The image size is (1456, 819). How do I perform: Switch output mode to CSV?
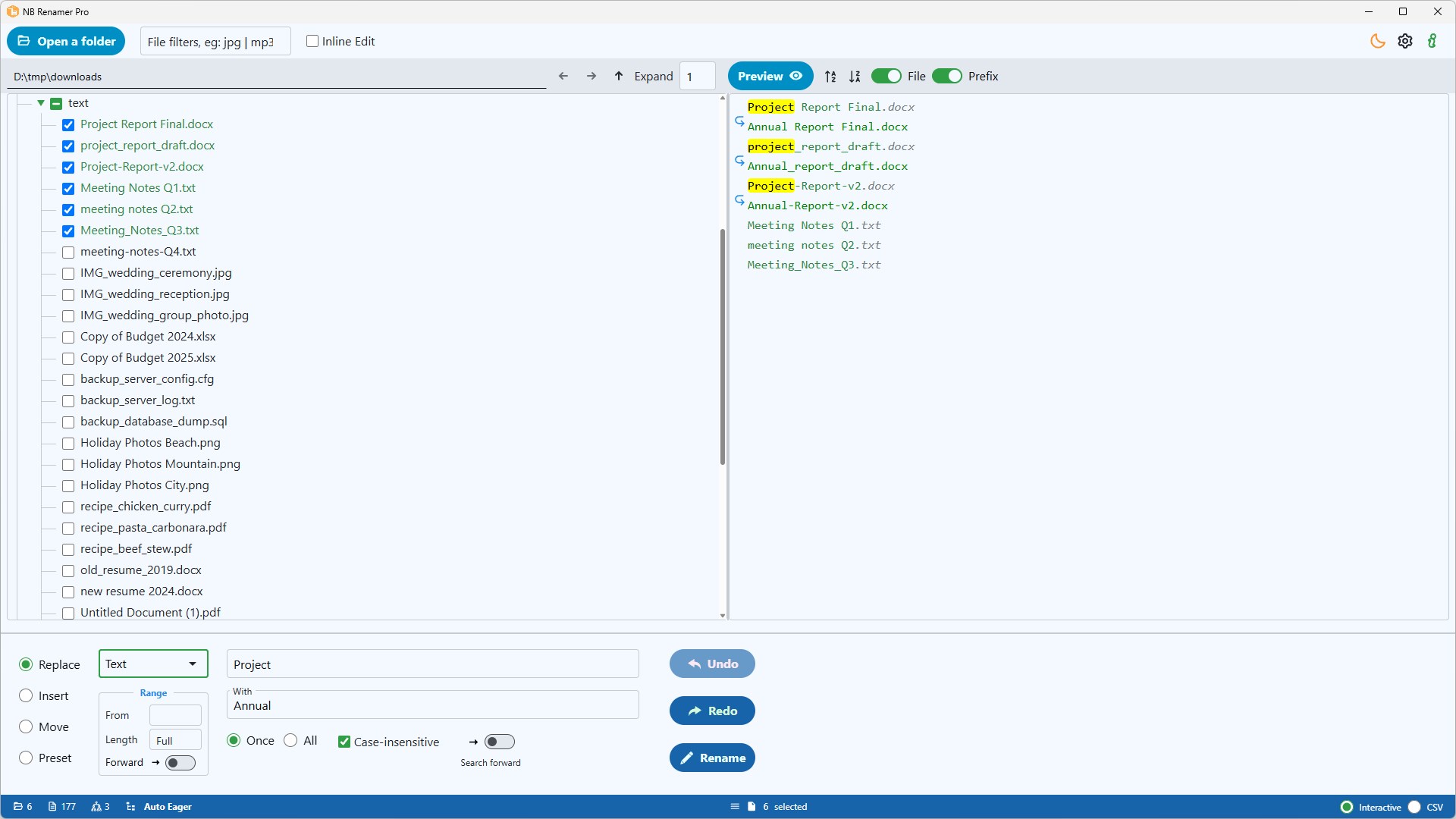[1414, 807]
